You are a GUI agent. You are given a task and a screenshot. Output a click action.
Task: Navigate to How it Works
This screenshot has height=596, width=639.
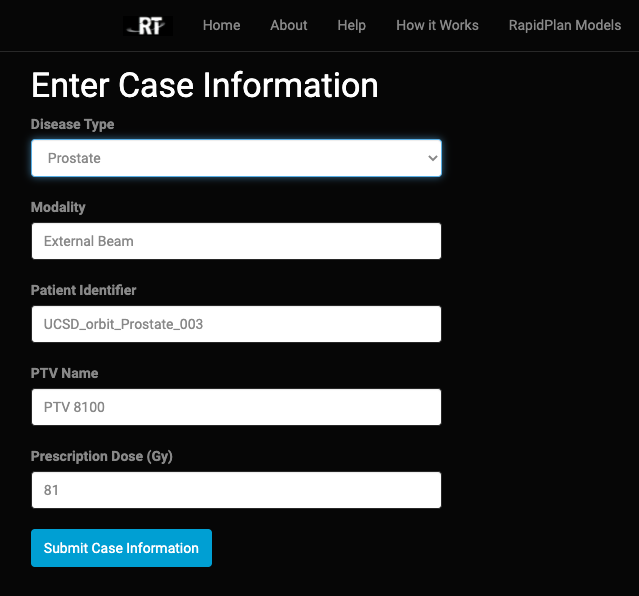point(437,25)
